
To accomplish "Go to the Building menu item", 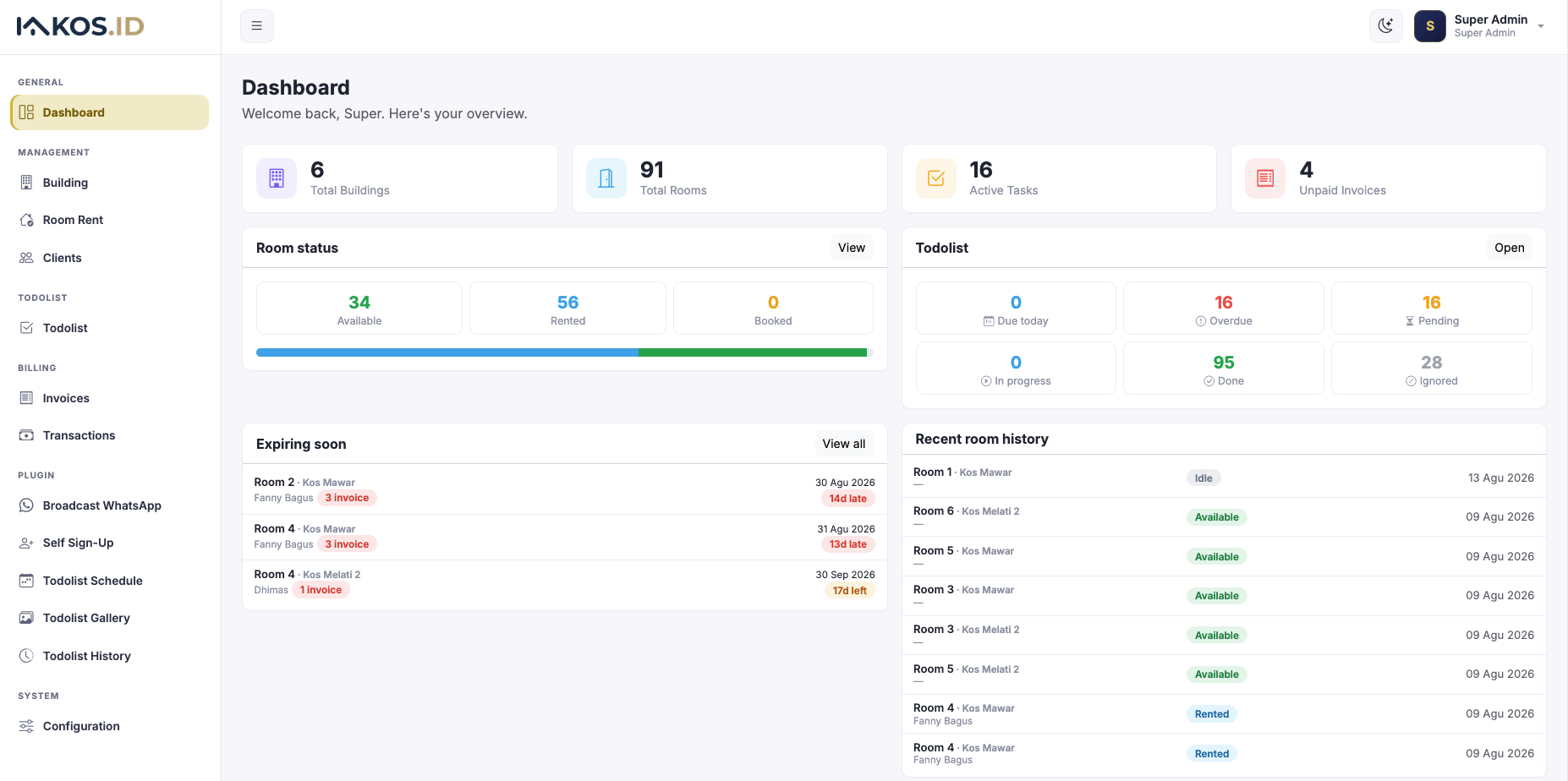I will (110, 183).
